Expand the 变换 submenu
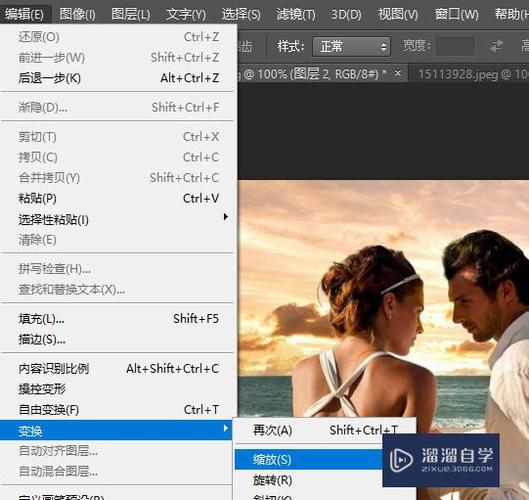The width and height of the screenshot is (529, 500). pyautogui.click(x=116, y=430)
